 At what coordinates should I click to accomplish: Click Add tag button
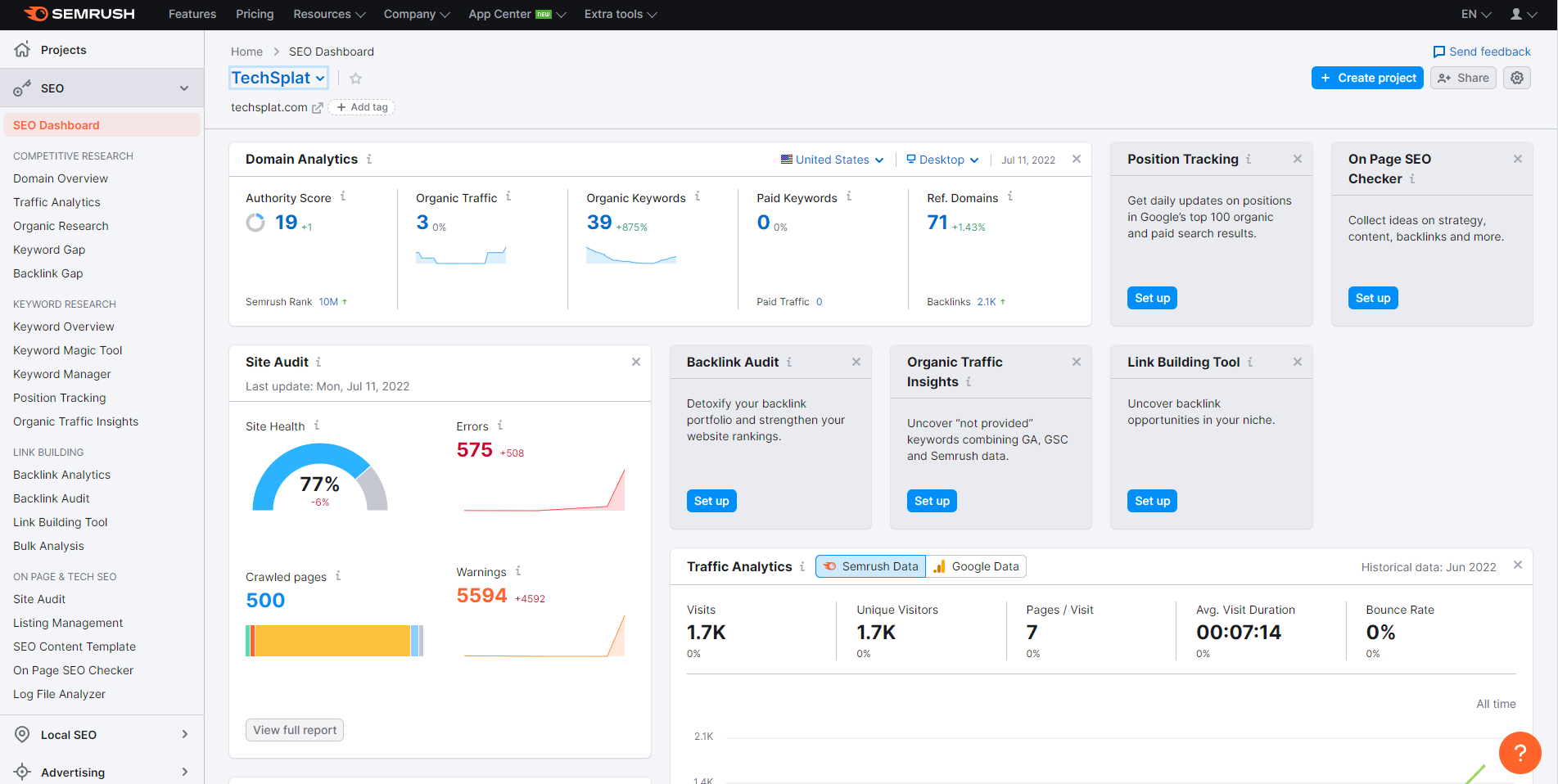coord(362,107)
